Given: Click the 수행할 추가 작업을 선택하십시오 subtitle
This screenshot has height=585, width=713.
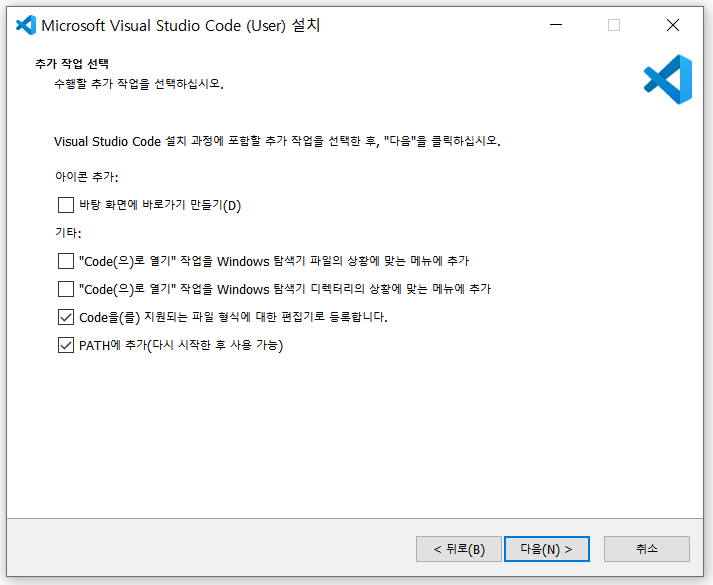Looking at the screenshot, I should point(139,84).
